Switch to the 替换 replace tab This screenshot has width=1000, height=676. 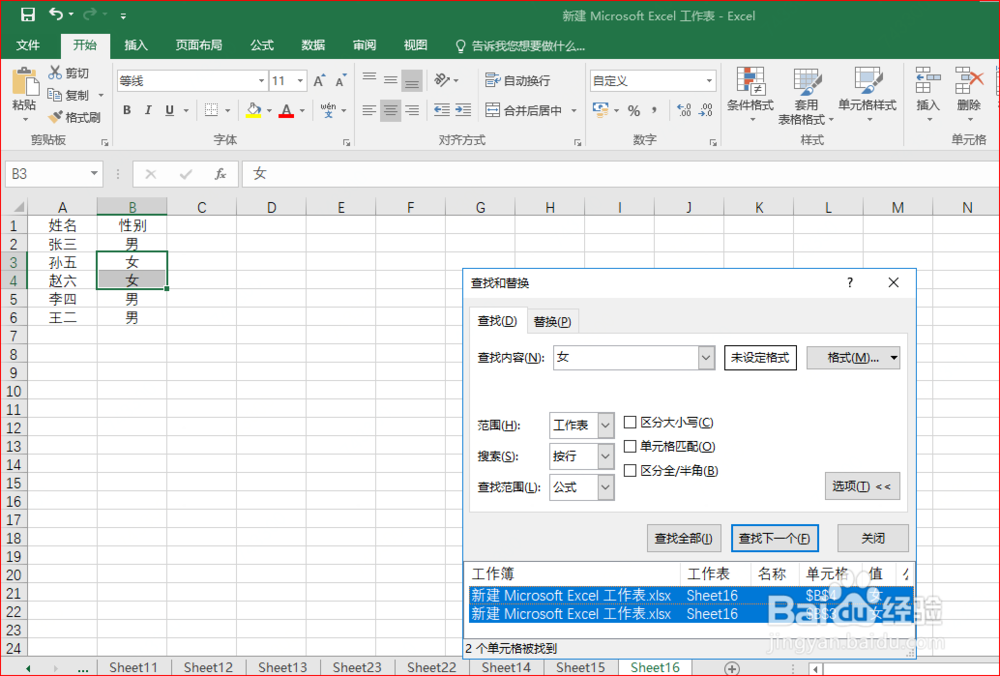552,320
